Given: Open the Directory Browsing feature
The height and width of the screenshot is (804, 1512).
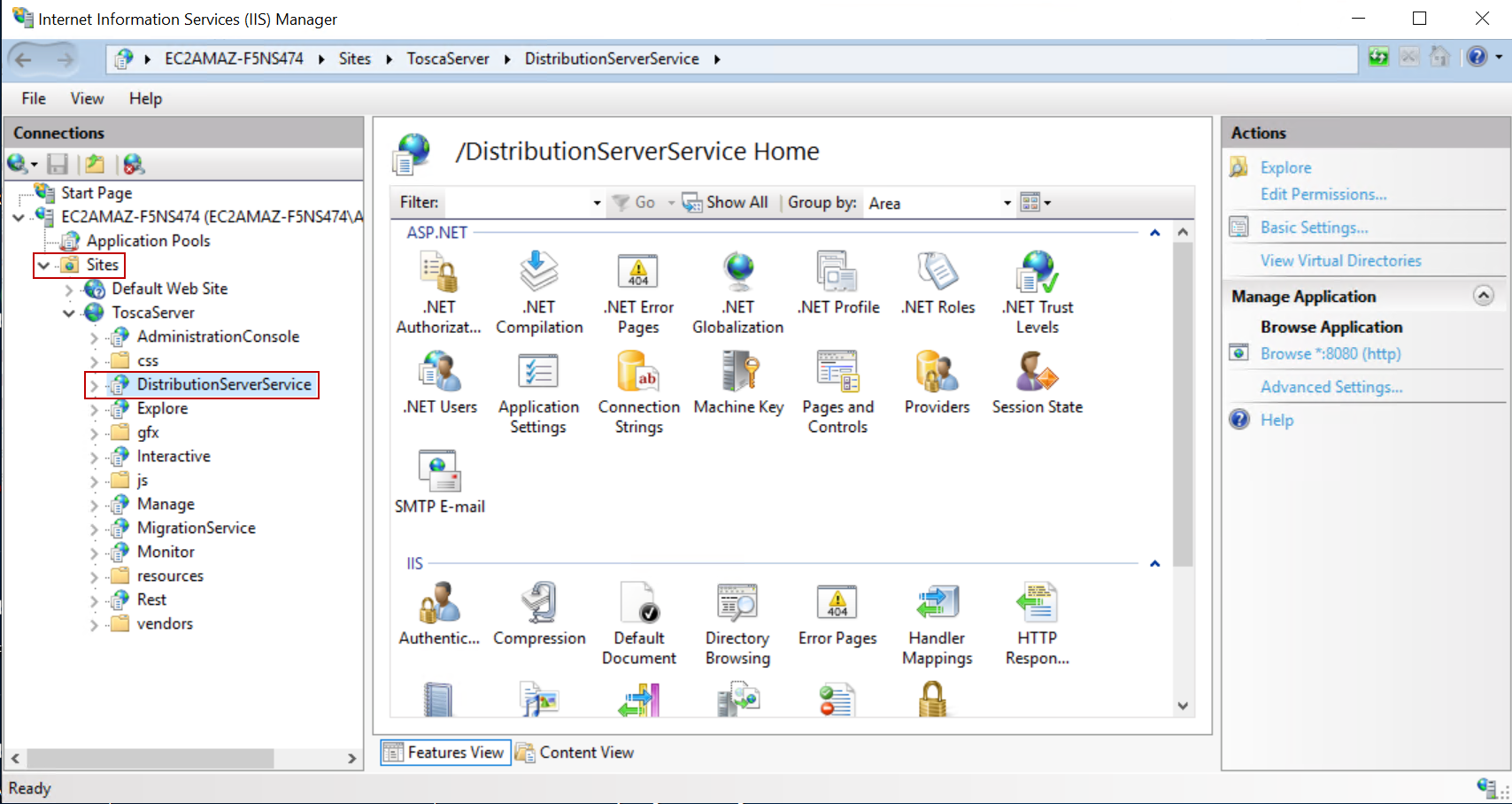Looking at the screenshot, I should [x=738, y=624].
